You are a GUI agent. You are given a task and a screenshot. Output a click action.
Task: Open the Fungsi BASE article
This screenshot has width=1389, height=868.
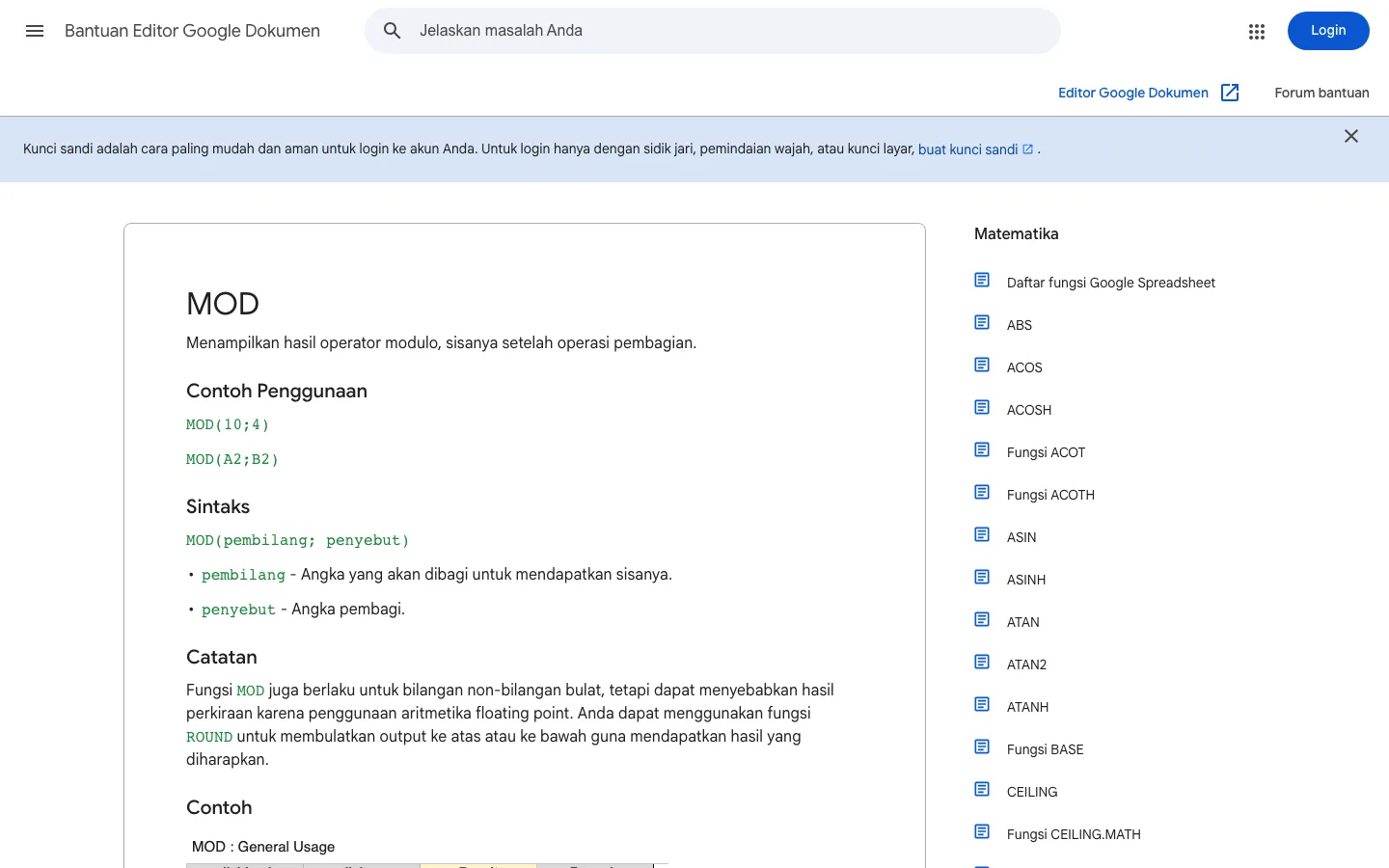pyautogui.click(x=1045, y=749)
